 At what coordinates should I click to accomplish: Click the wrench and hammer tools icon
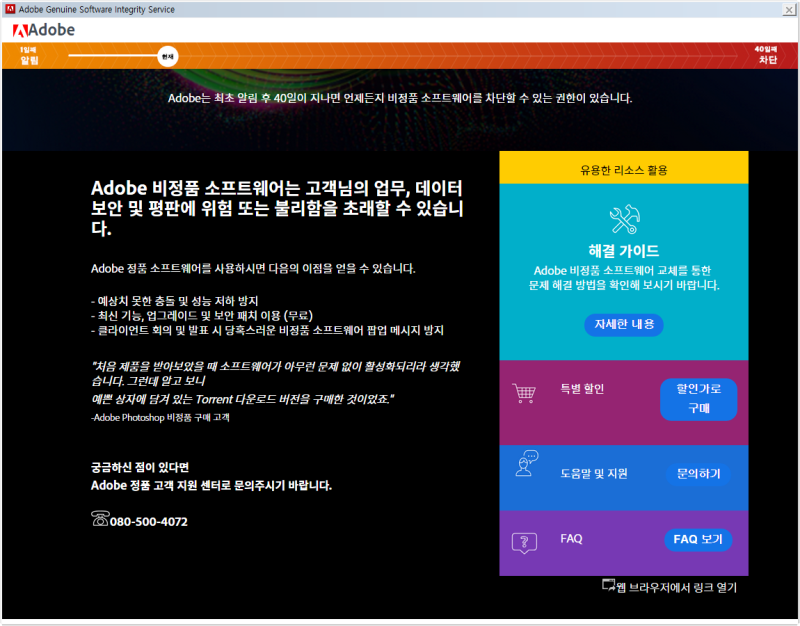624,219
